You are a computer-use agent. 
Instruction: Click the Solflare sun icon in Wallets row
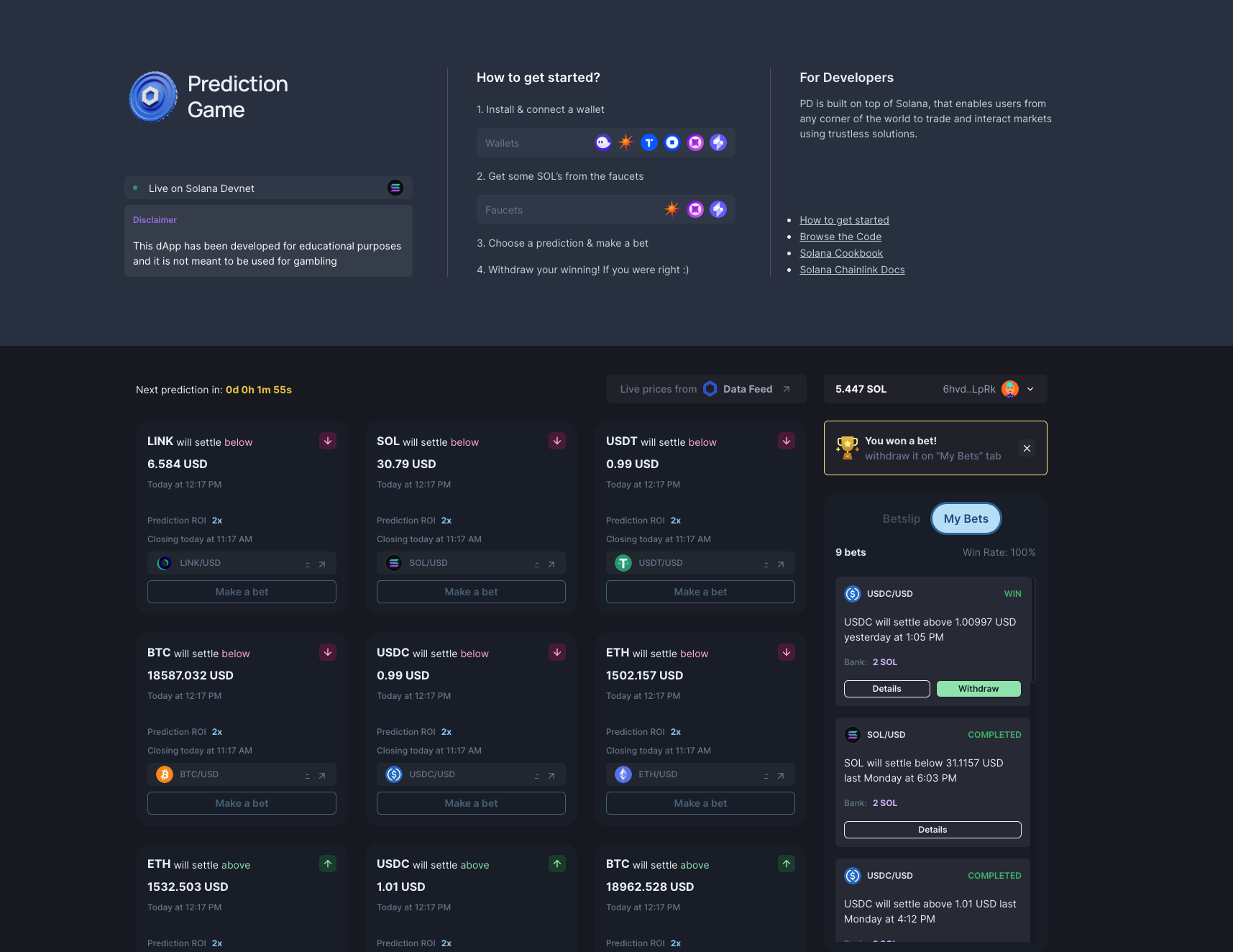click(626, 142)
